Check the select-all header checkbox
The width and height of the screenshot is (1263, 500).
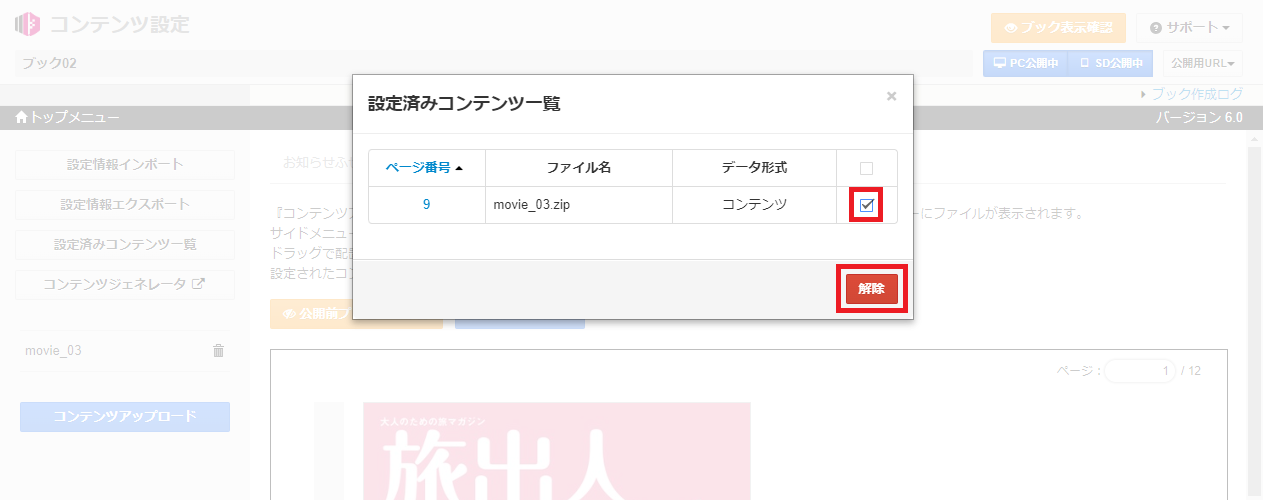(x=866, y=168)
